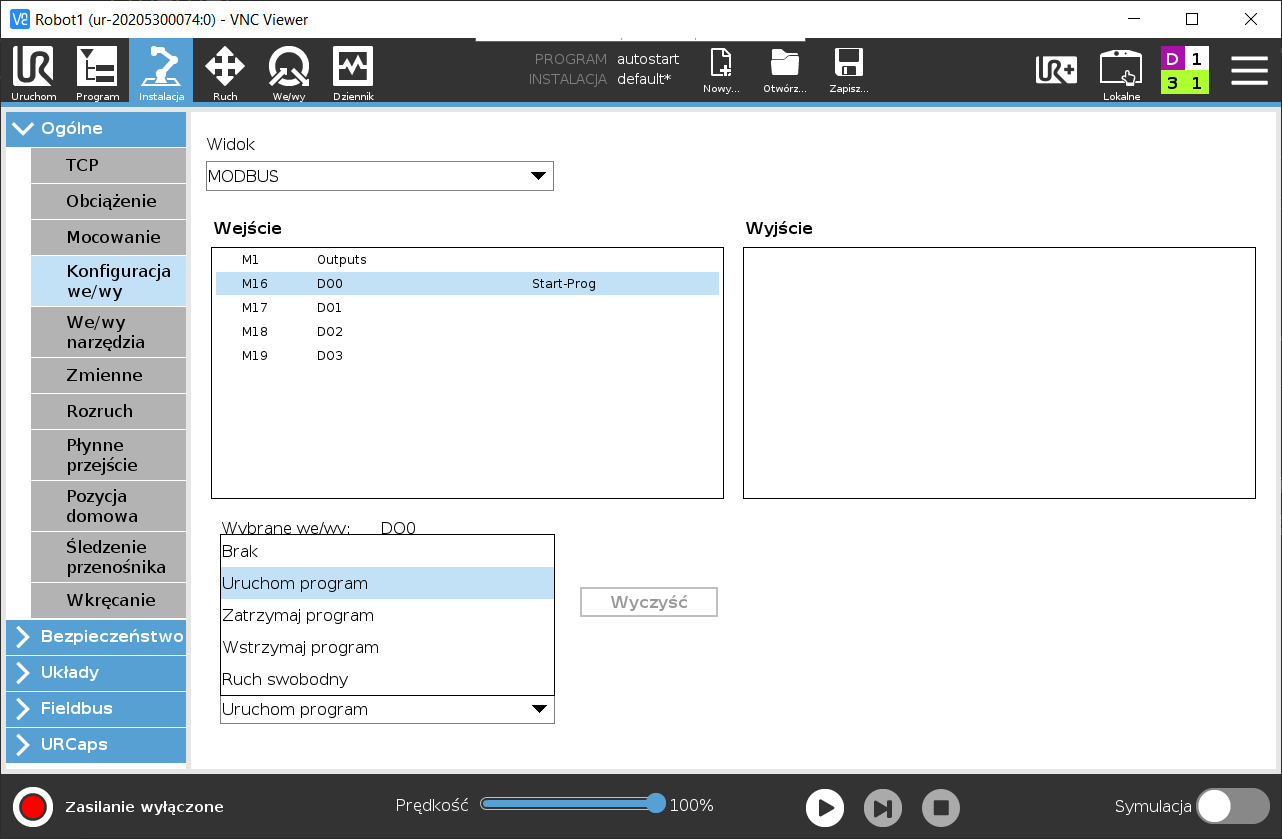Minimize the VNC Viewer window

(x=1133, y=19)
